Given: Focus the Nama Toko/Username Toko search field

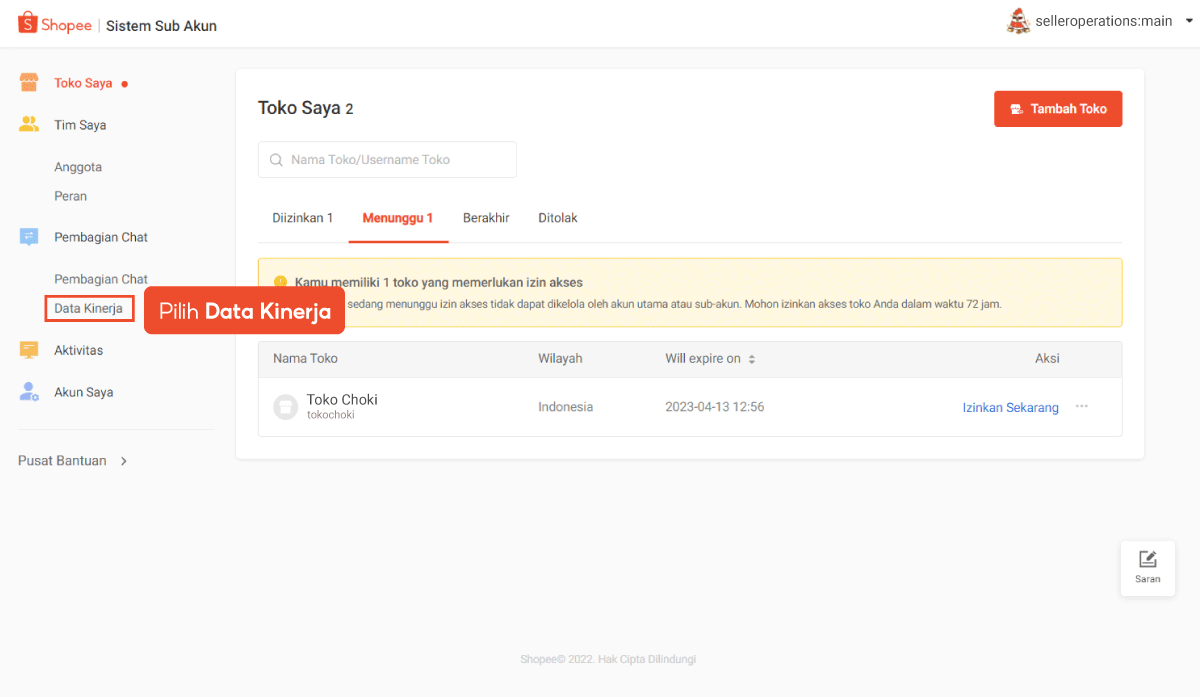Looking at the screenshot, I should pyautogui.click(x=388, y=160).
